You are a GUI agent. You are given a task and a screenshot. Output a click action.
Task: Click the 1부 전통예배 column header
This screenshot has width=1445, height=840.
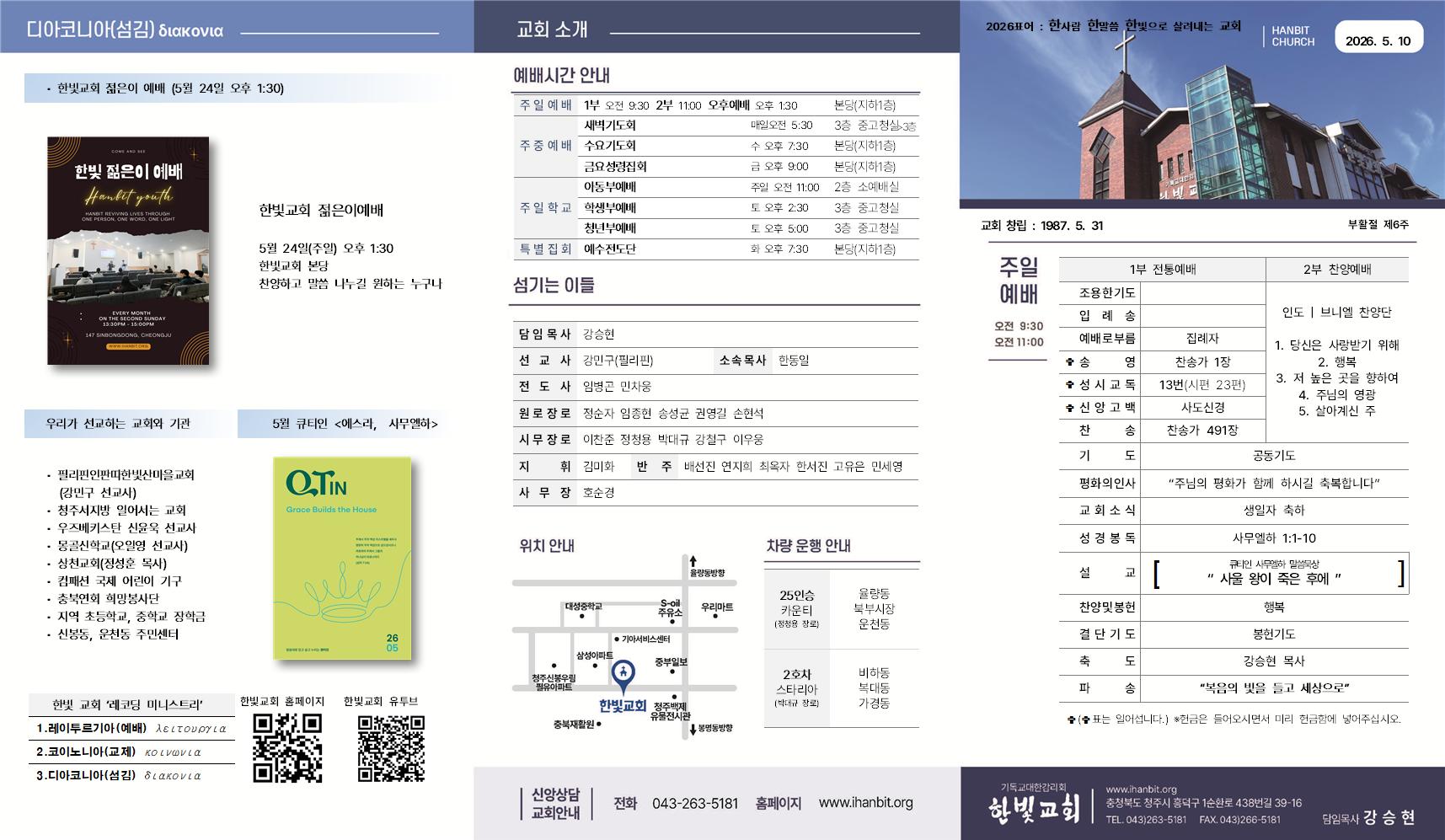click(x=1163, y=270)
